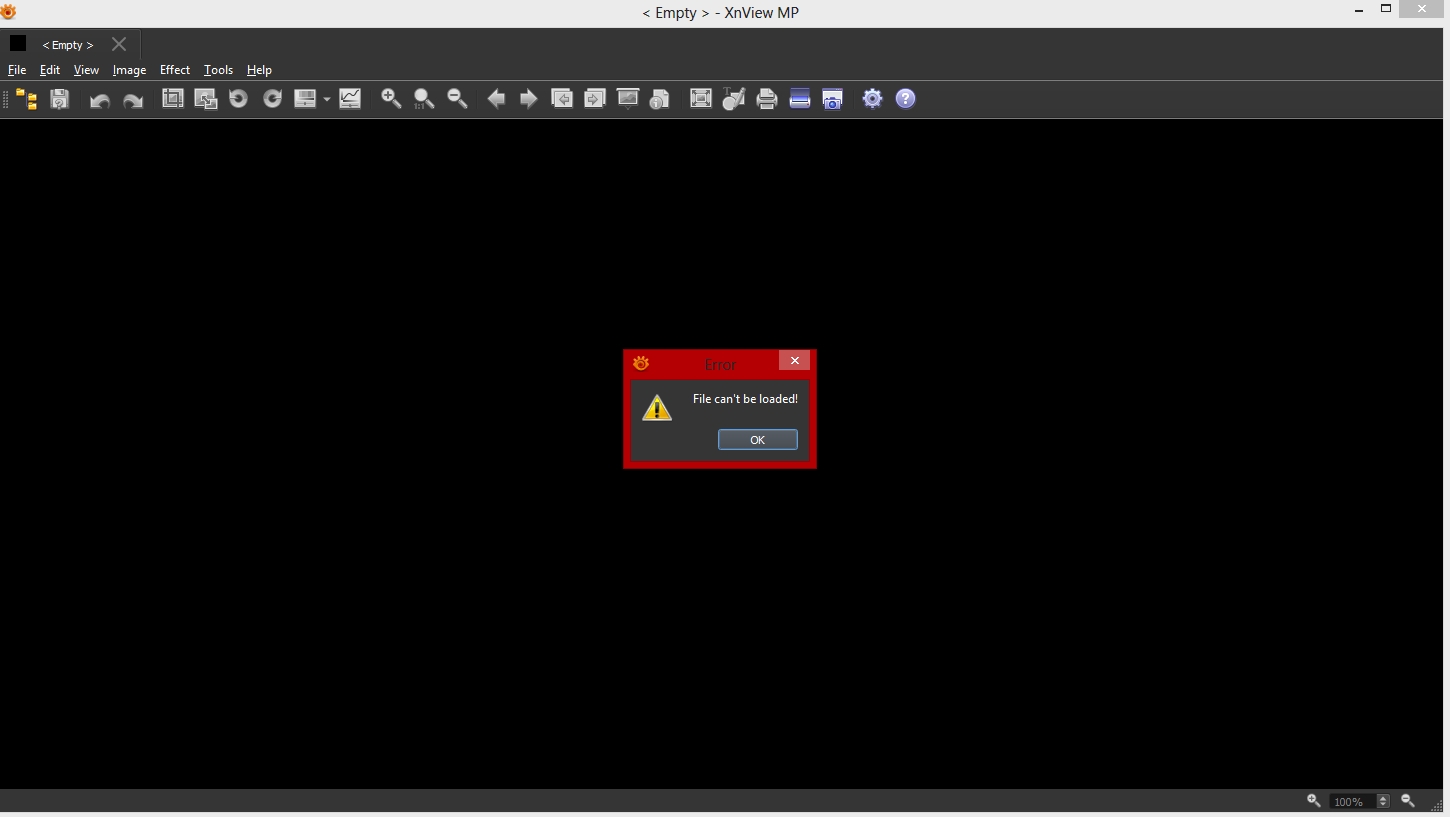Click the XnView MP title bar app icon
Viewport: 1450px width, 817px height.
8,12
